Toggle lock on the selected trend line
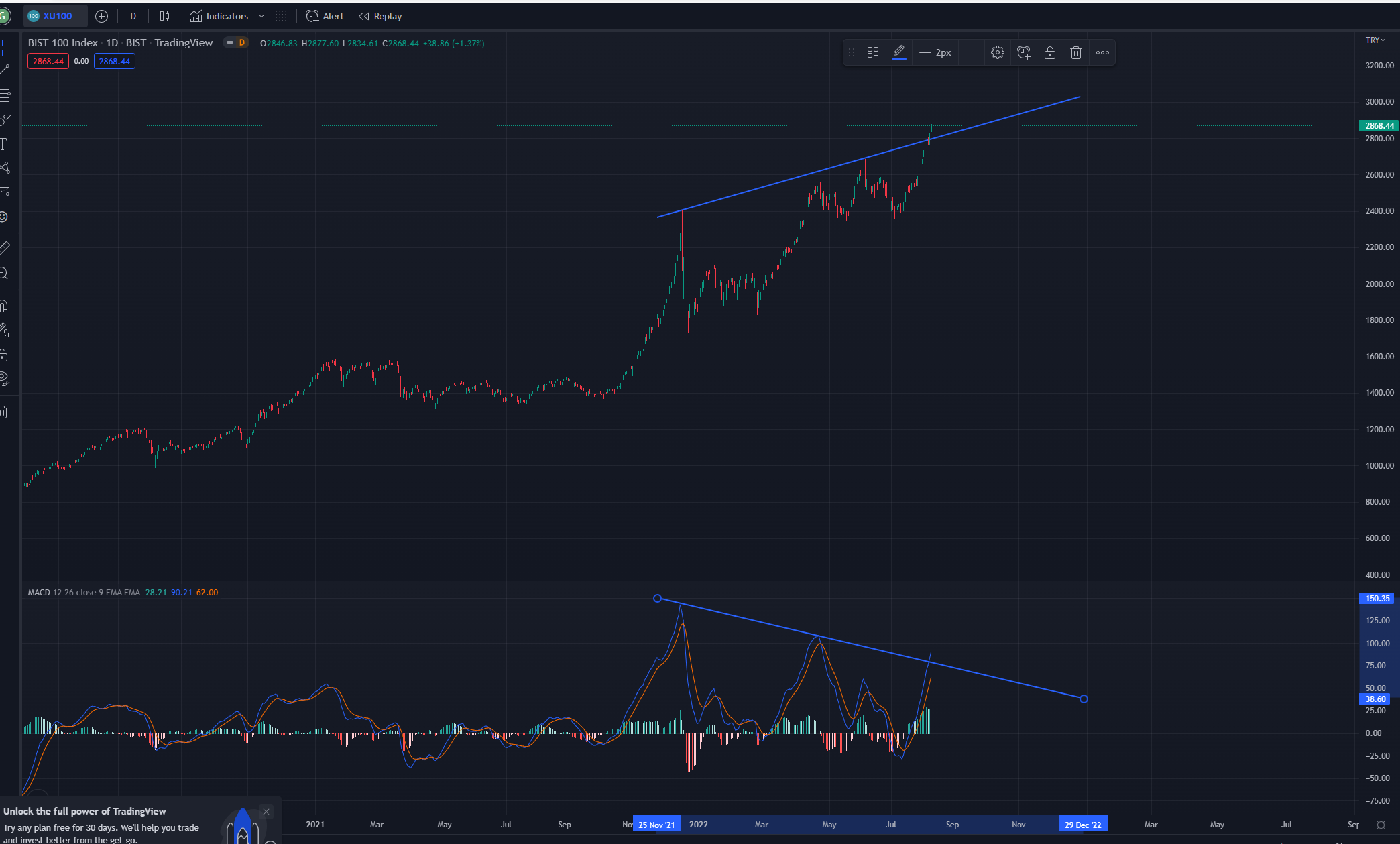 coord(1050,52)
